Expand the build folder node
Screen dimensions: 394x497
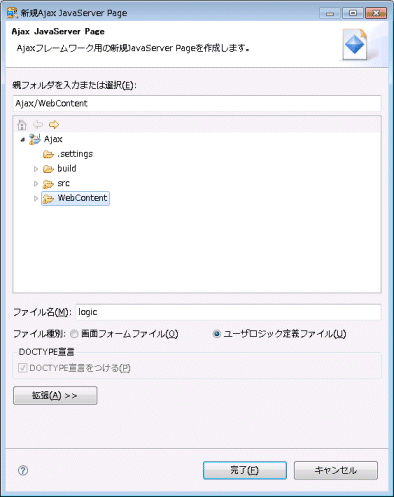36,169
